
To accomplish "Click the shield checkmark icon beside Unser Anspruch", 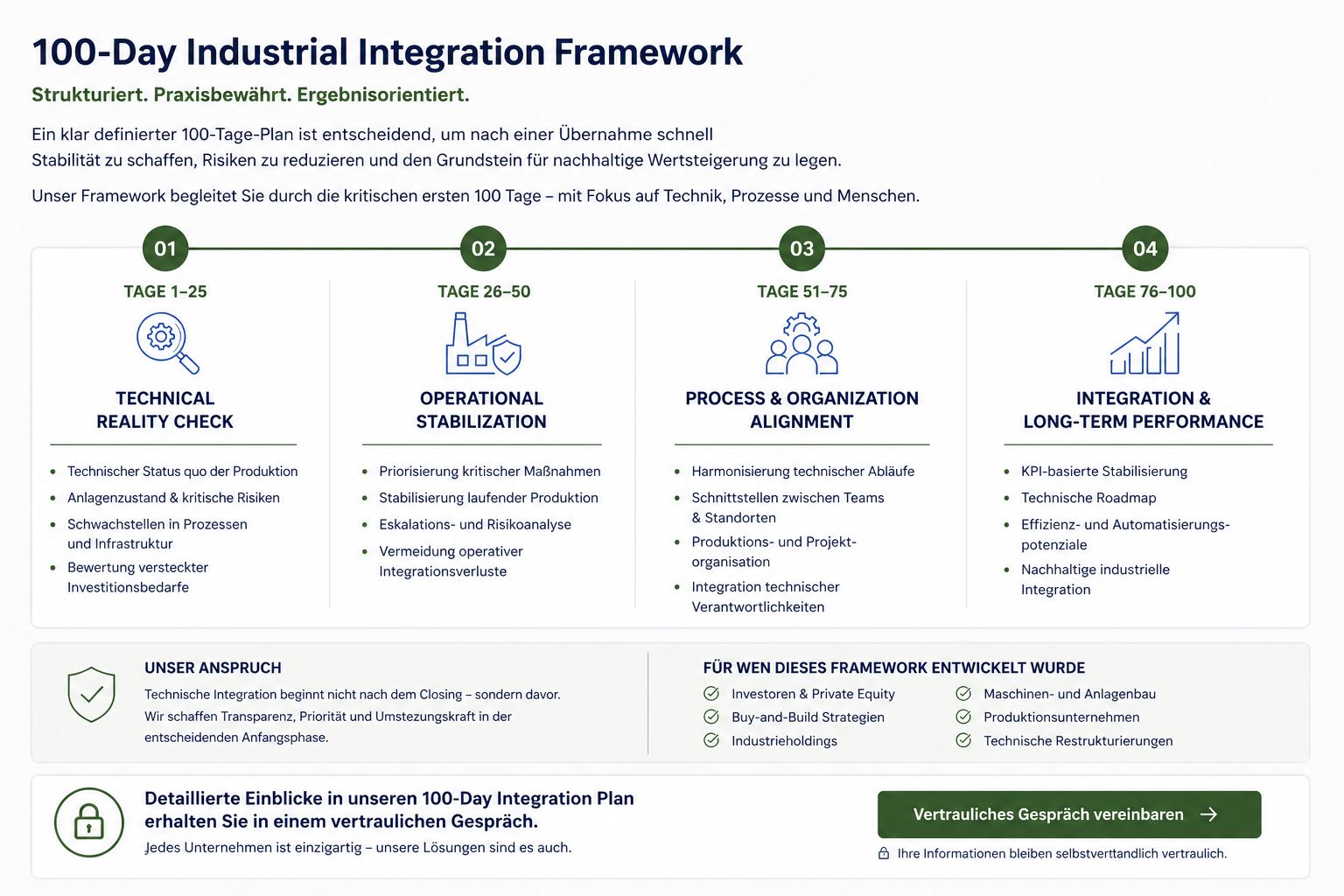I will point(91,695).
